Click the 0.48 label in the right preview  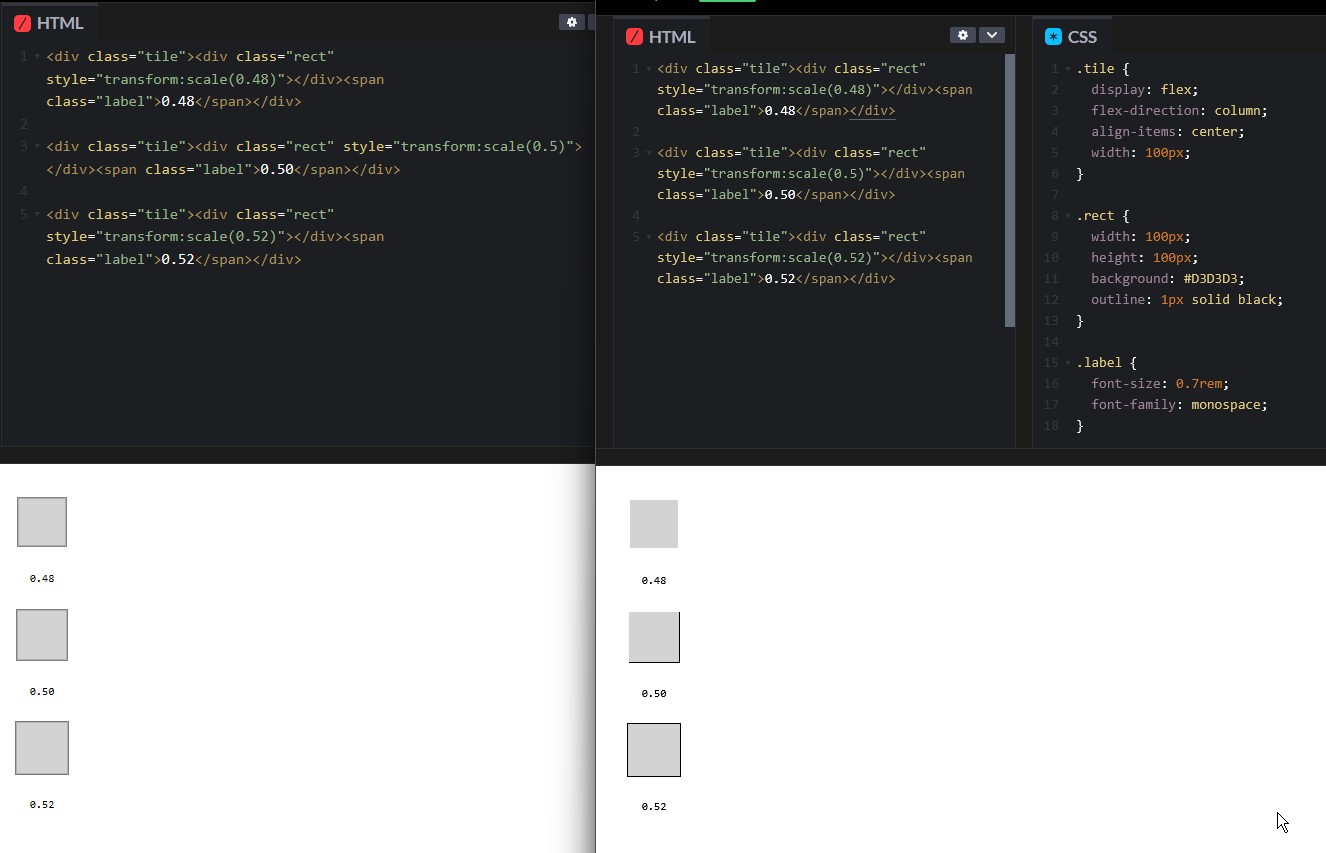click(654, 581)
